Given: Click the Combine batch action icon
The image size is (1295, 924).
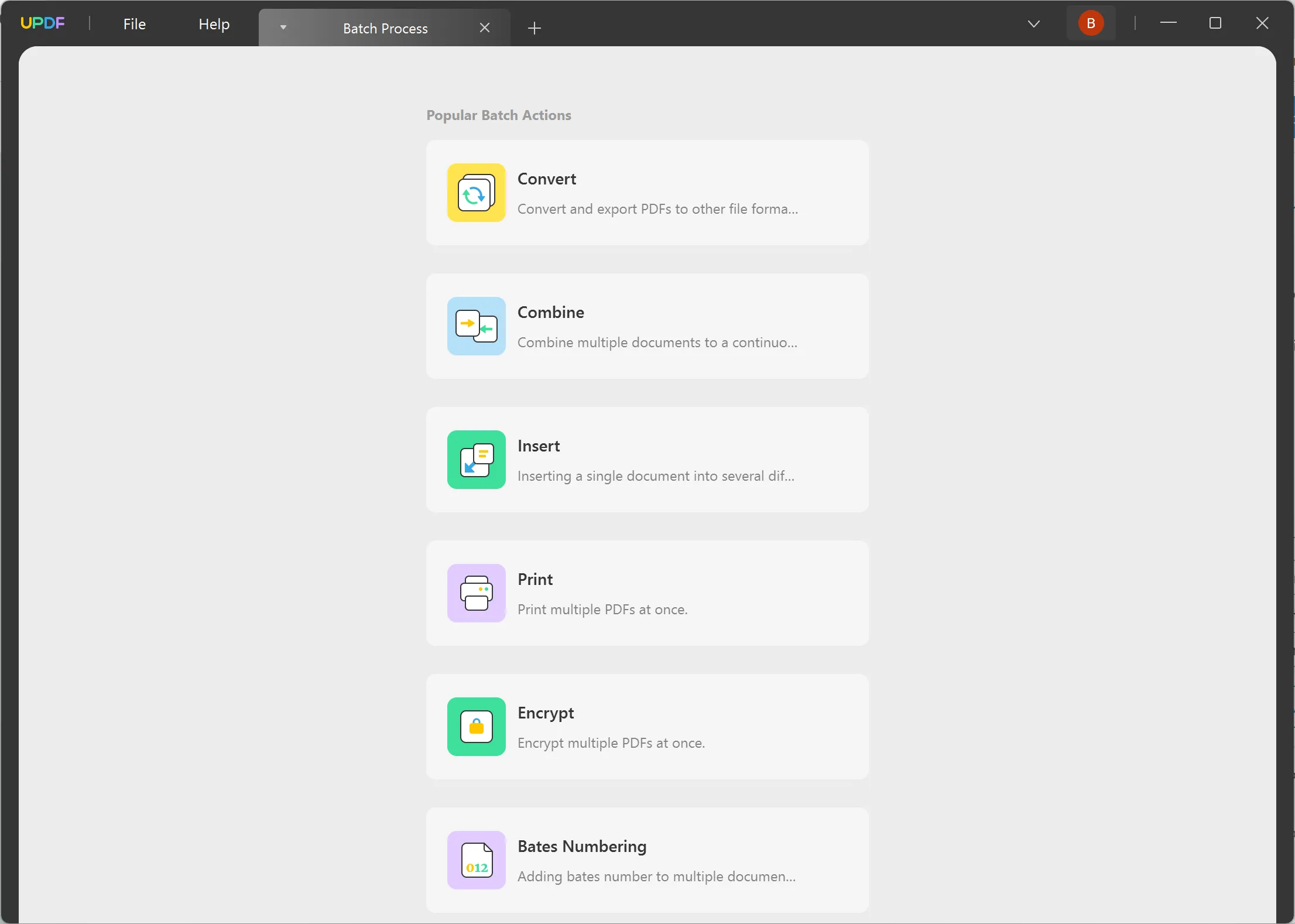Looking at the screenshot, I should pyautogui.click(x=477, y=326).
